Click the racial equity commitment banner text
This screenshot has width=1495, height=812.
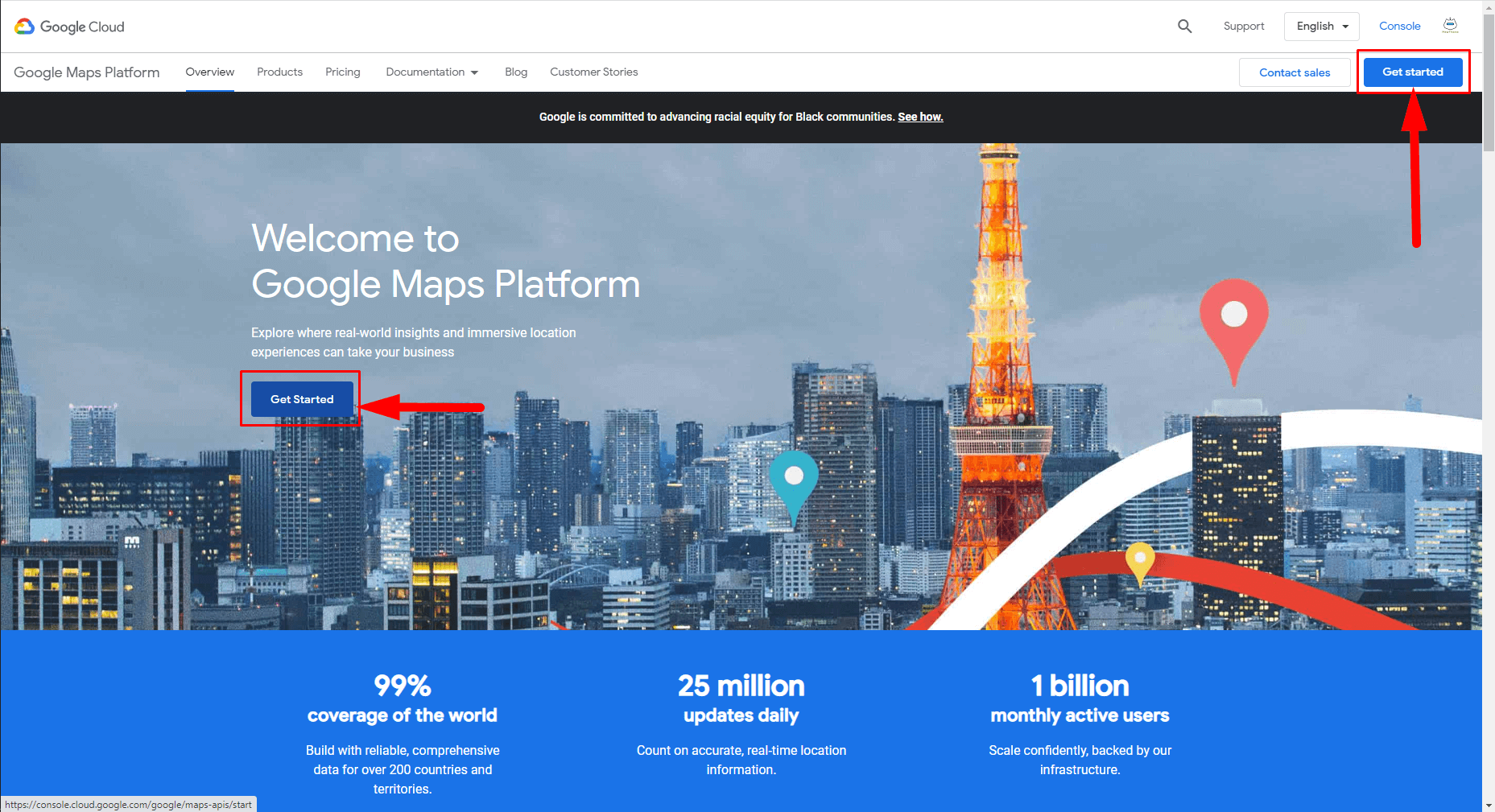tap(717, 117)
